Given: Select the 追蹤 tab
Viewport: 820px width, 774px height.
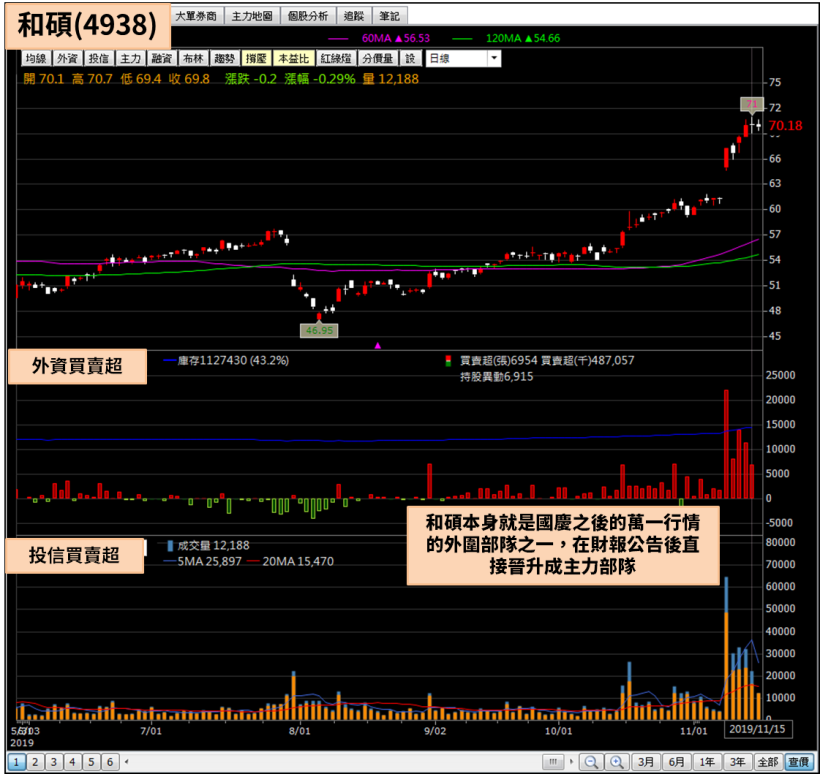Looking at the screenshot, I should point(354,16).
